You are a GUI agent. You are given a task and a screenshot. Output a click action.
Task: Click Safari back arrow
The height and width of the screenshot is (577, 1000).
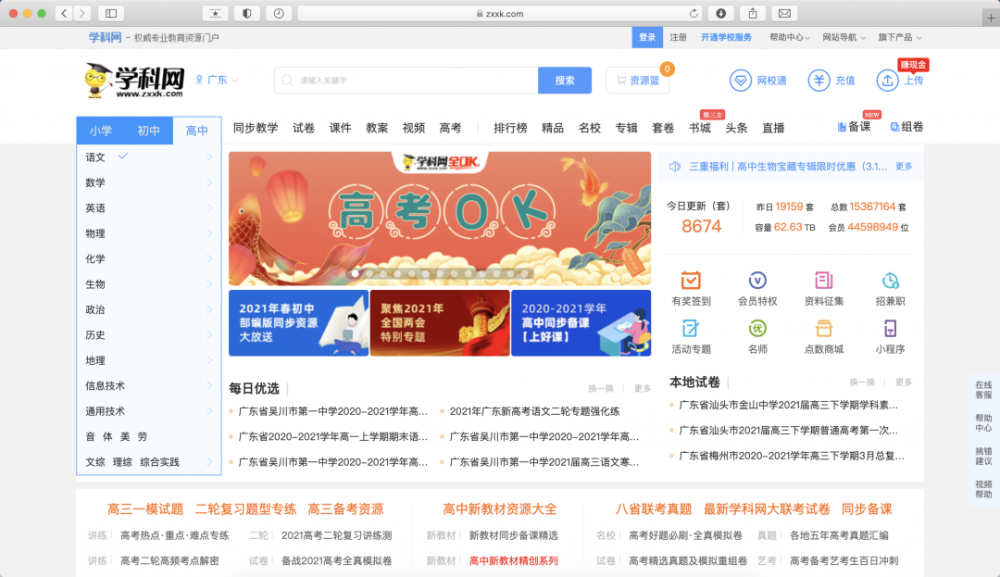click(x=64, y=13)
